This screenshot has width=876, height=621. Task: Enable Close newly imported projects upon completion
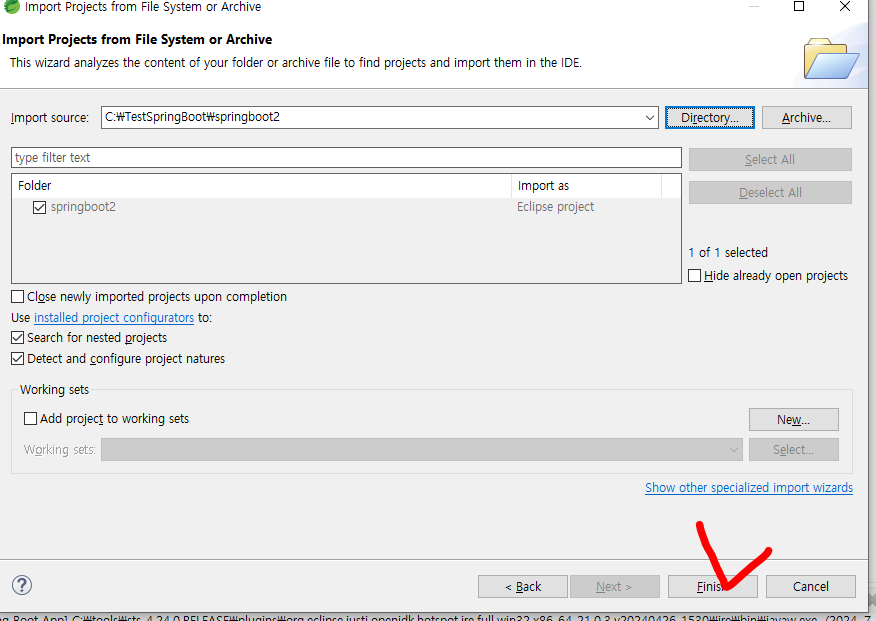coord(18,297)
